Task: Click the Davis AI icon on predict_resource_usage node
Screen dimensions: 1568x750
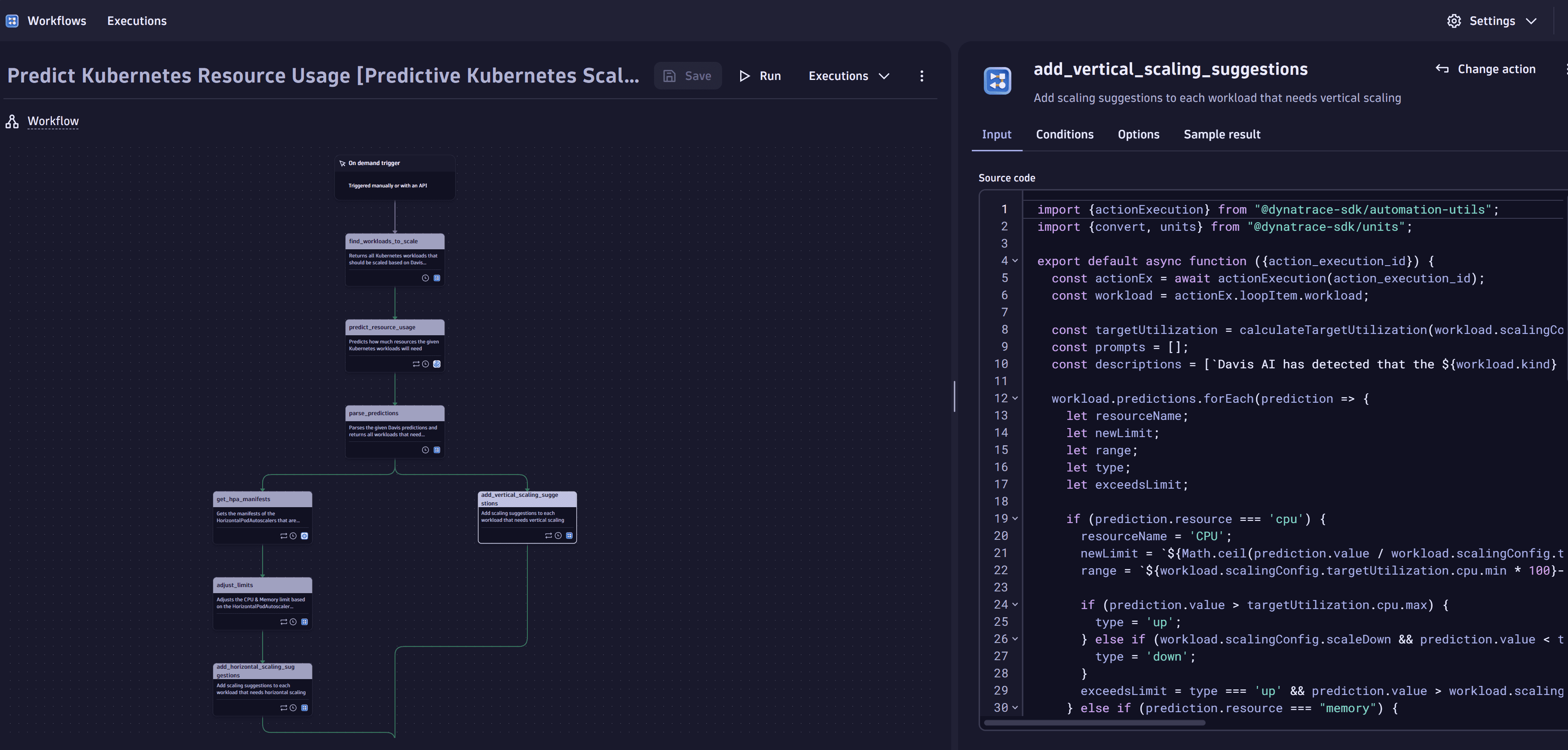Action: pyautogui.click(x=436, y=364)
